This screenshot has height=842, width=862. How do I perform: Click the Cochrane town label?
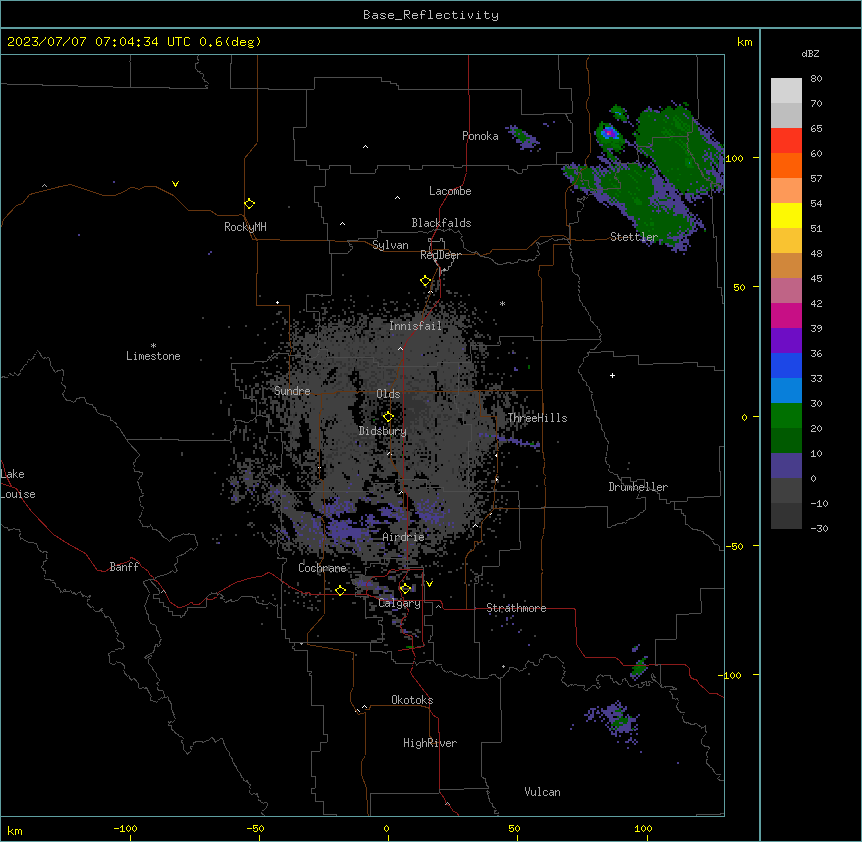[322, 568]
